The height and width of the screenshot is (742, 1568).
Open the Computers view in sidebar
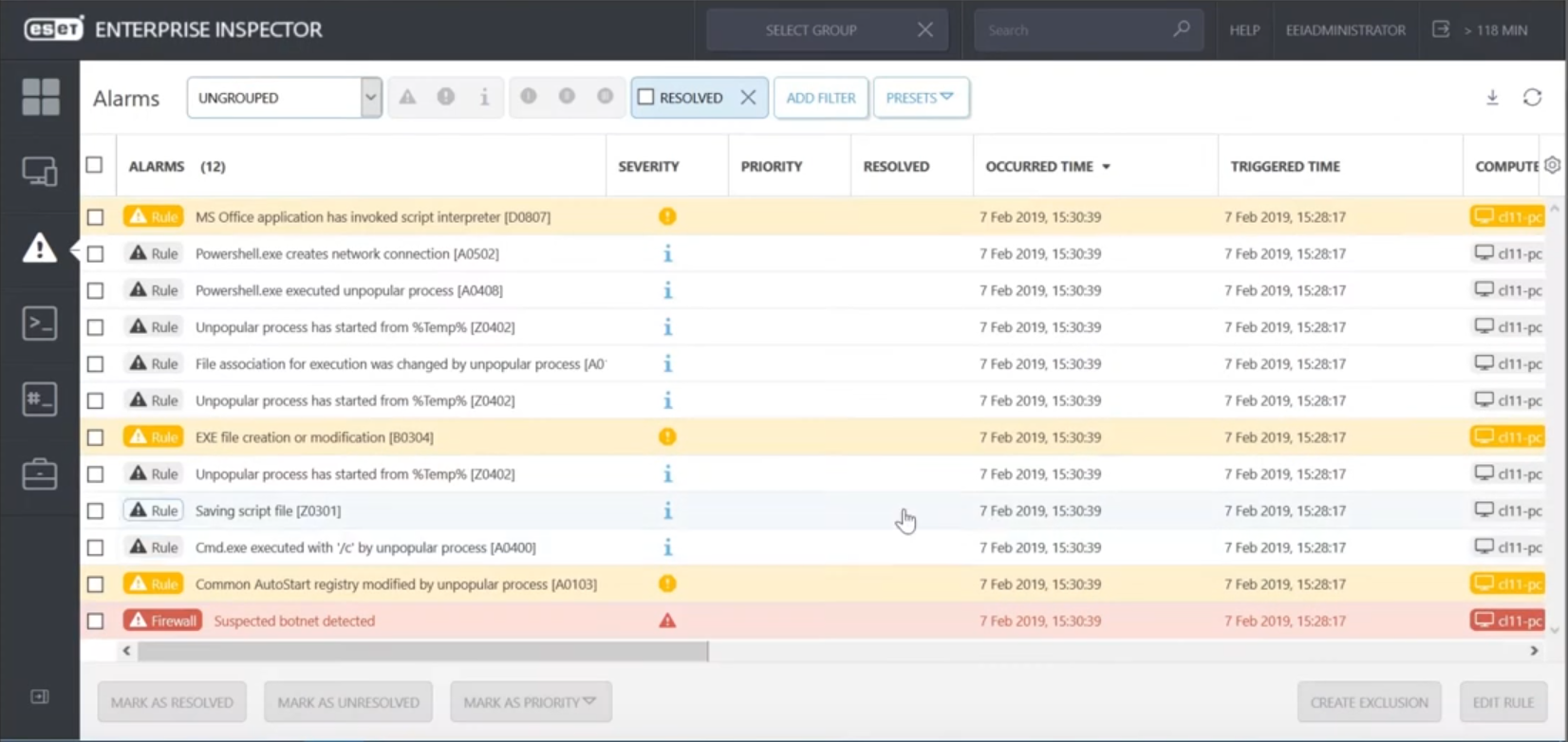coord(40,172)
